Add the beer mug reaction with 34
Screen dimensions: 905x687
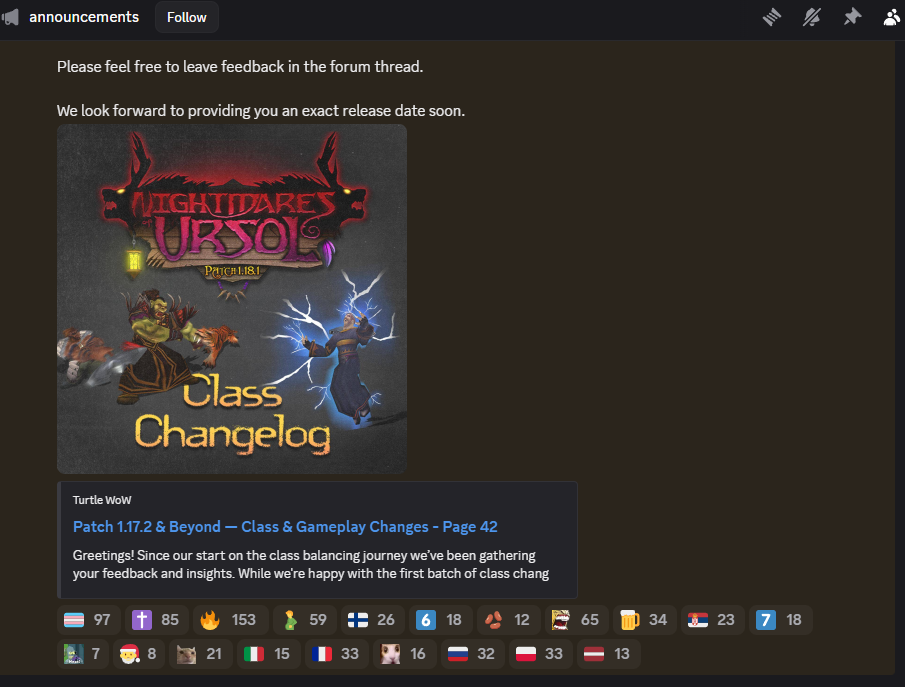pos(644,620)
